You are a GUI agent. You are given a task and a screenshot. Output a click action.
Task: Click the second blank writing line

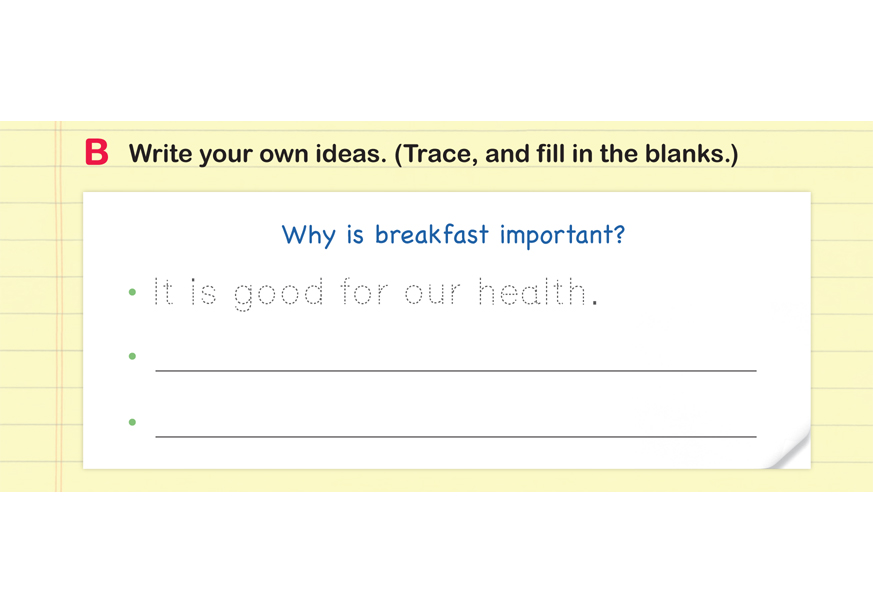point(455,435)
